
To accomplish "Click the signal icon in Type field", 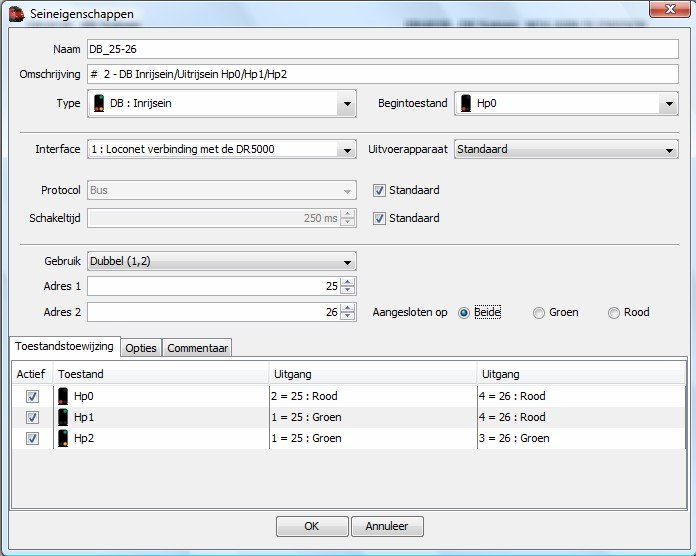I will tap(98, 103).
